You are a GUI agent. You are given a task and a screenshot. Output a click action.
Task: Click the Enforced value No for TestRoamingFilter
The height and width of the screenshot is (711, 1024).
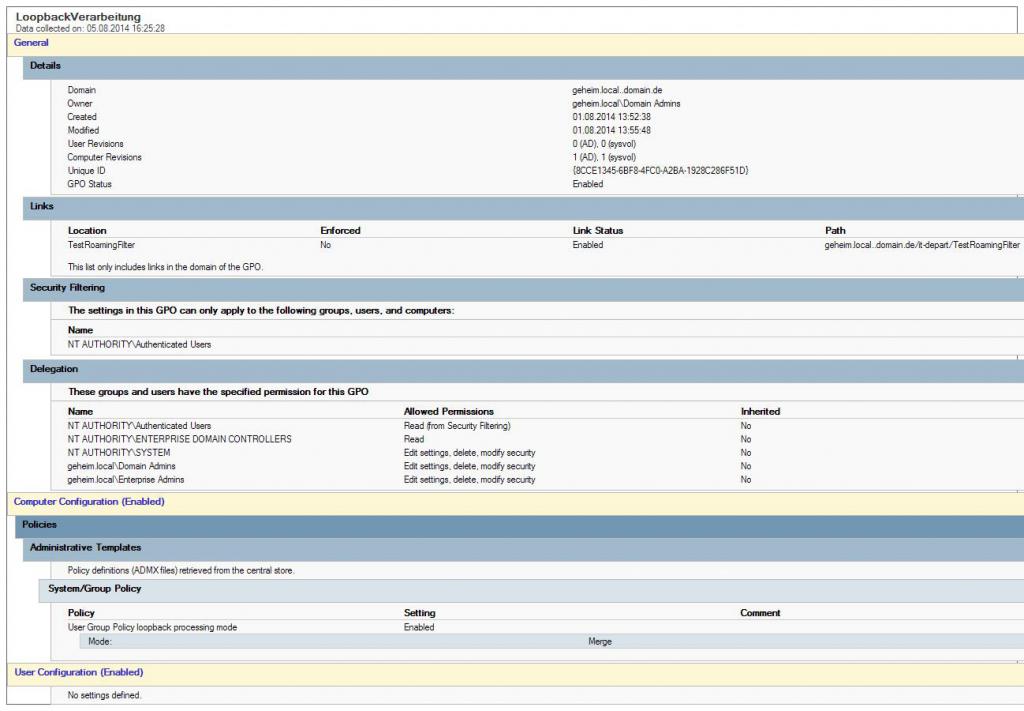click(x=326, y=245)
